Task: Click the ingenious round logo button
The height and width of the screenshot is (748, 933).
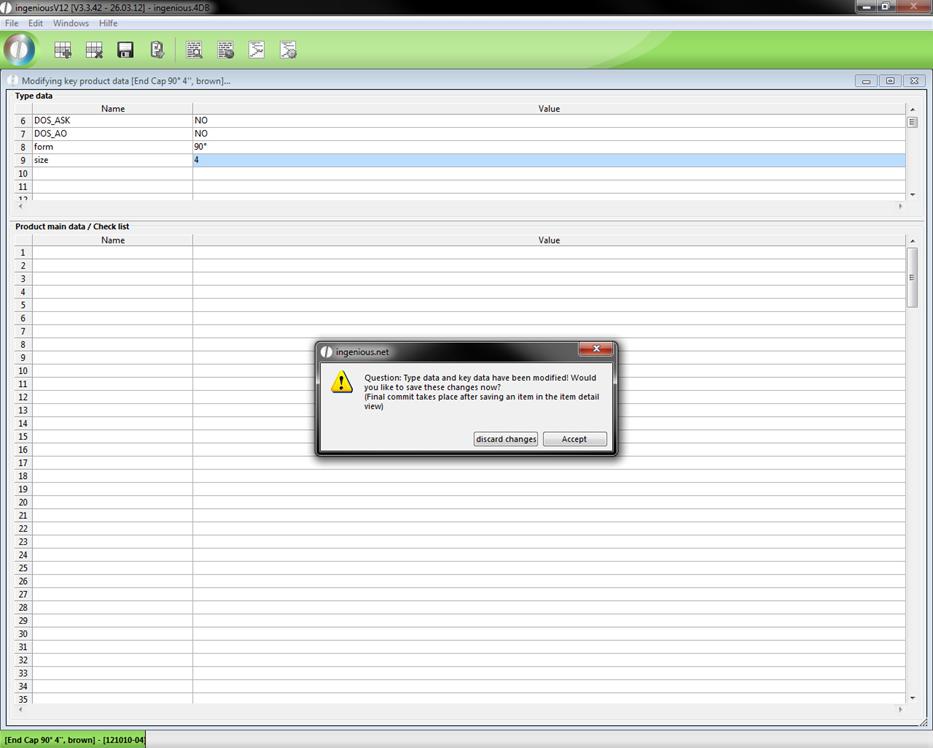Action: [x=20, y=49]
